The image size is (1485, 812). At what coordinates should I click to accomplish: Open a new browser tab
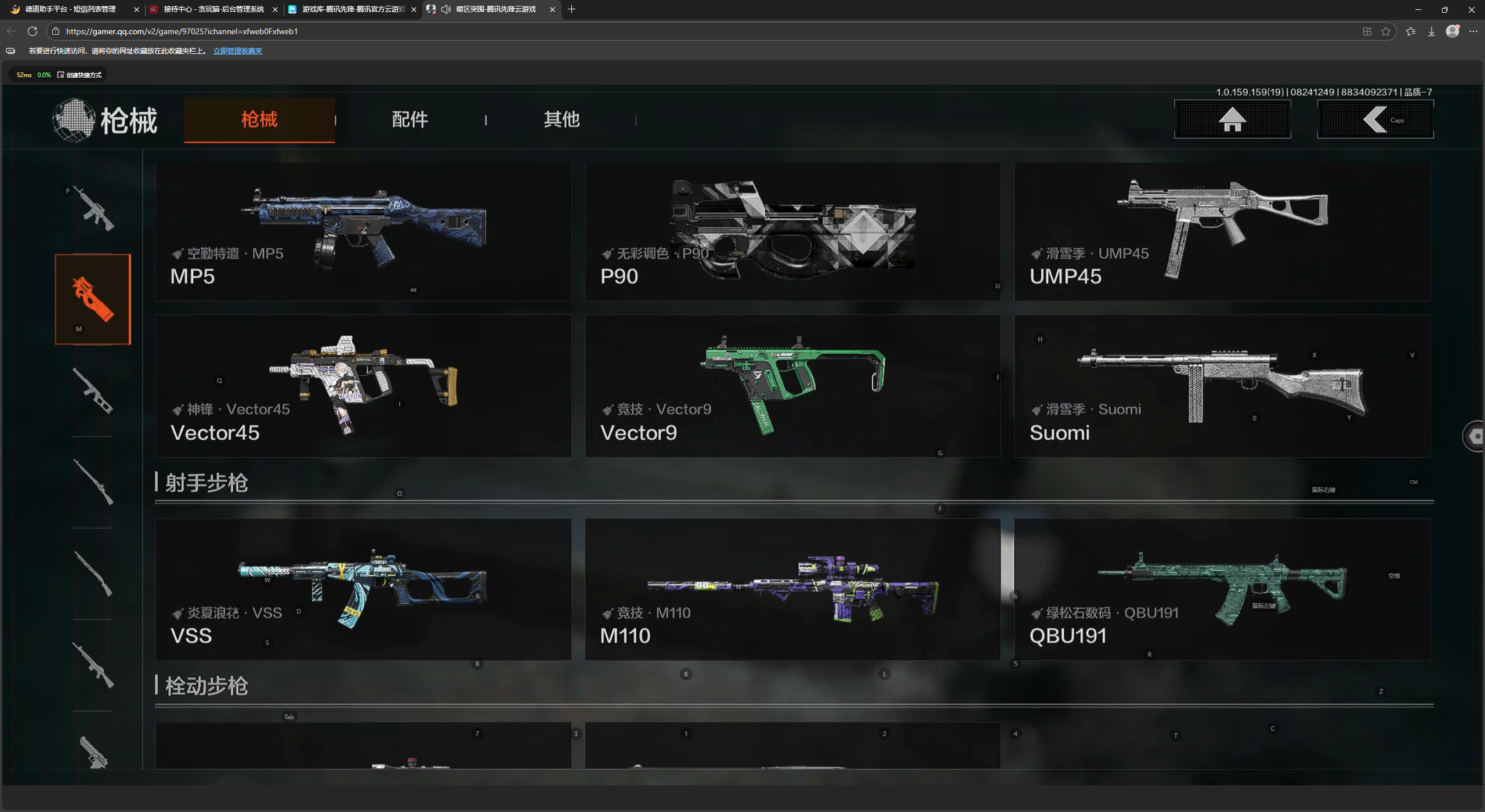click(571, 9)
